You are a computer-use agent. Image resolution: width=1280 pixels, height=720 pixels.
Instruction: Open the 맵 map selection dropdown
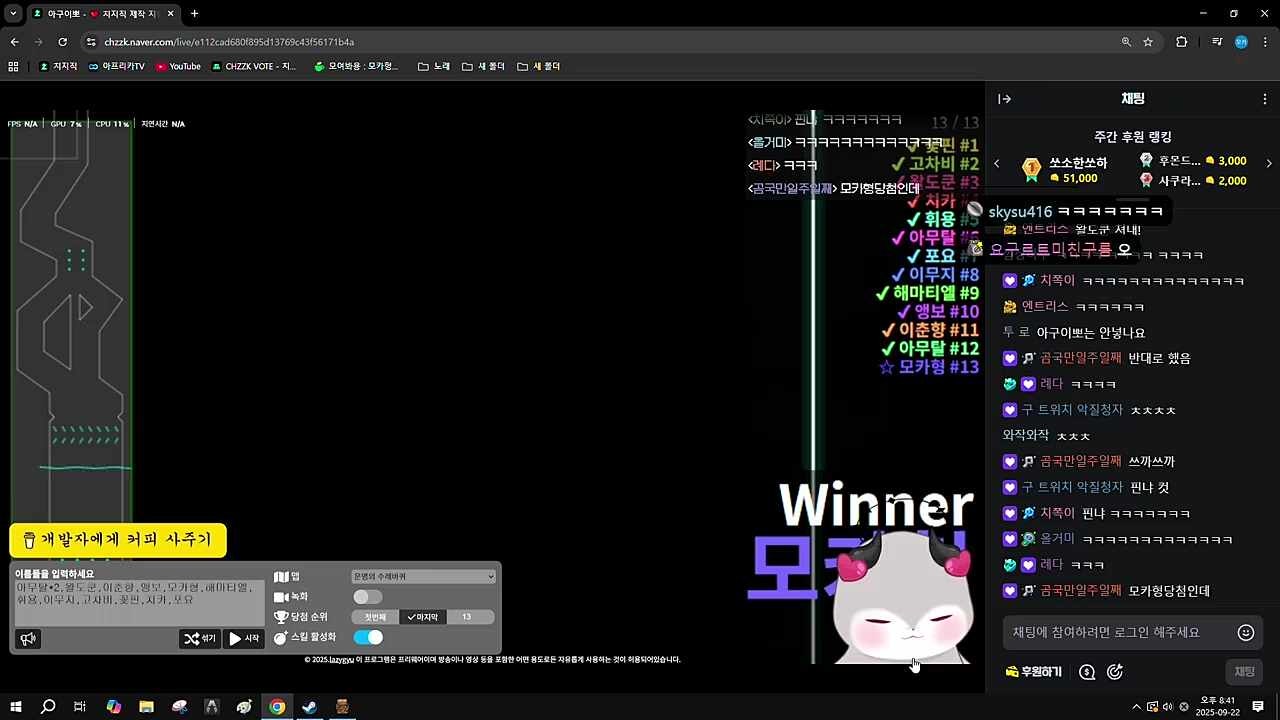[x=423, y=577]
